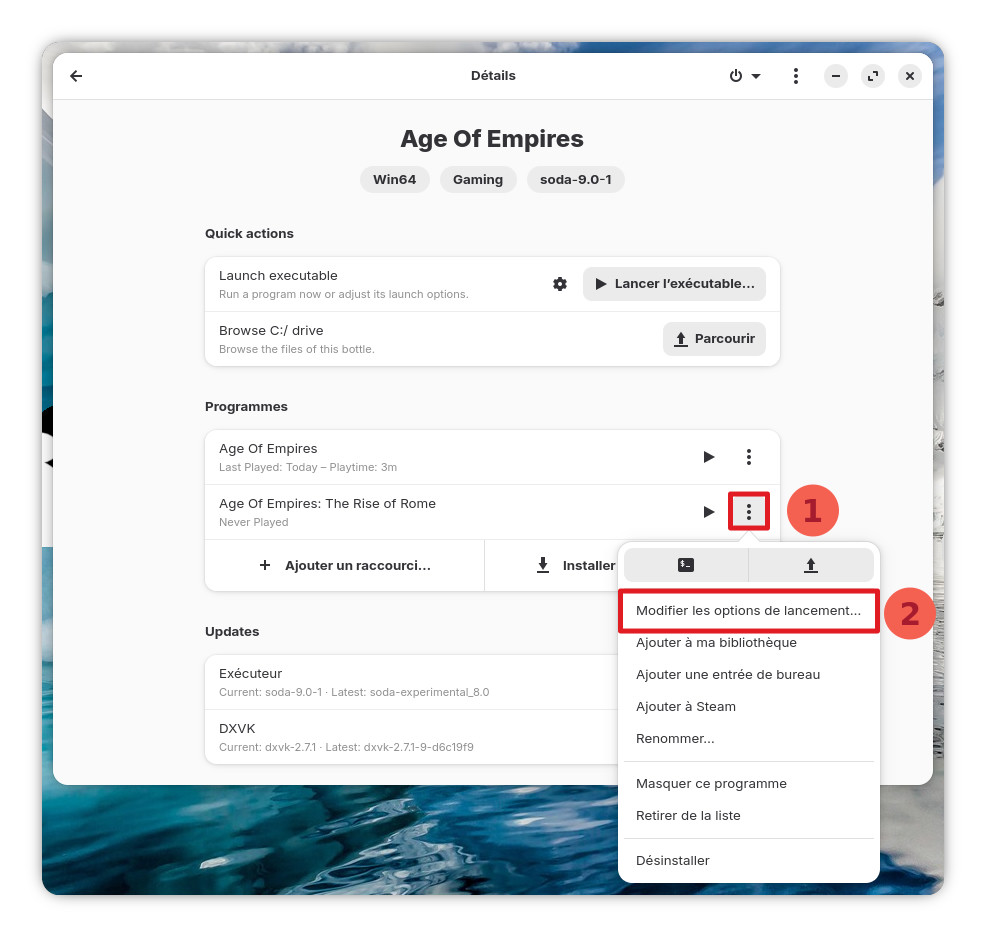Screen dimensions: 986x937
Task: Click Désinstaller in the context menu
Action: tap(673, 861)
